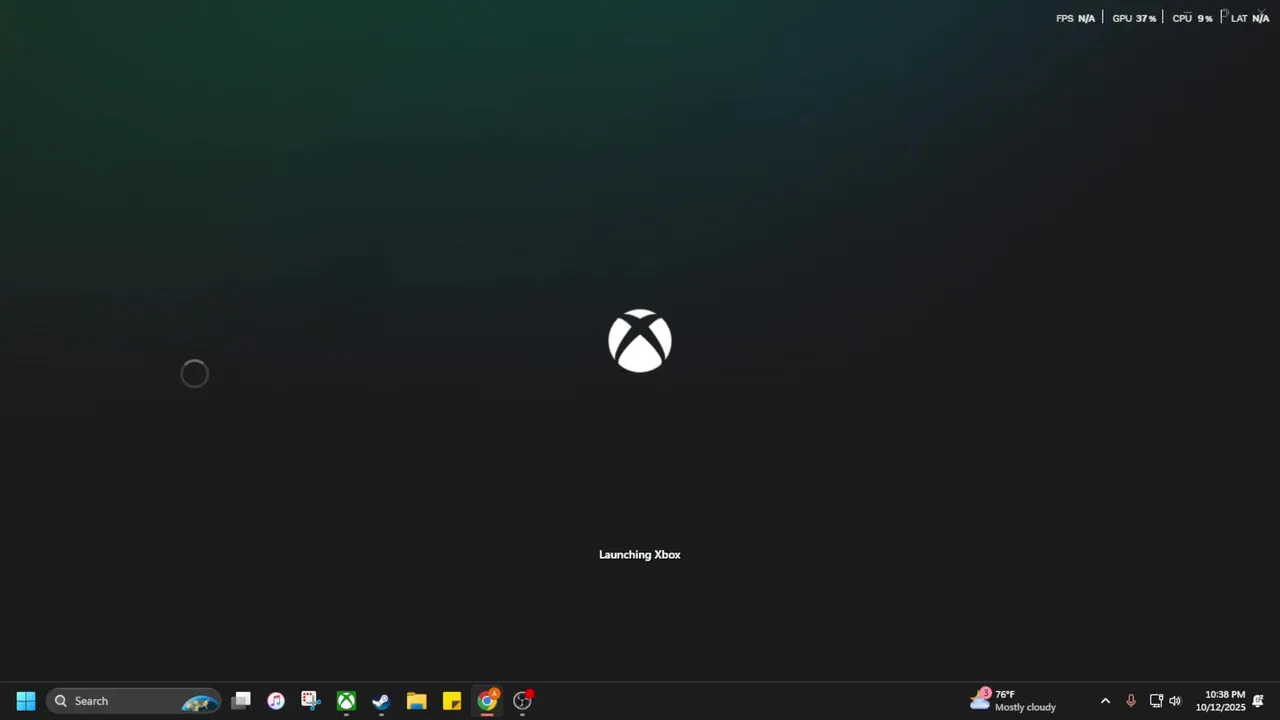Open Task View from the taskbar
This screenshot has height=720, width=1280.
(x=241, y=701)
